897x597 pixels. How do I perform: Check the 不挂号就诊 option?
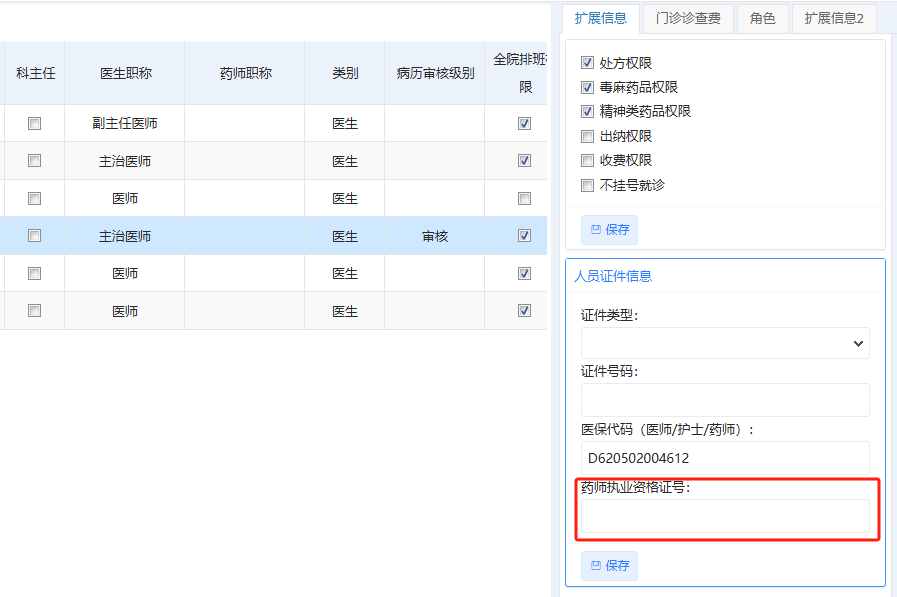[x=587, y=185]
